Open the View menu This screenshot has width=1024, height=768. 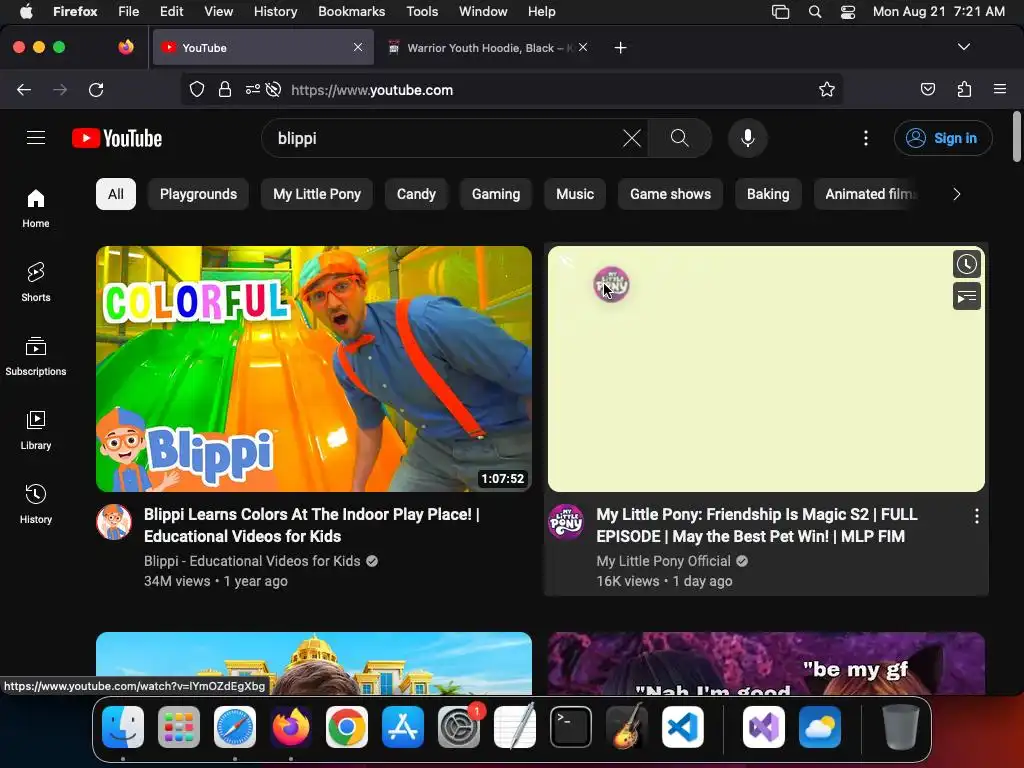218,11
